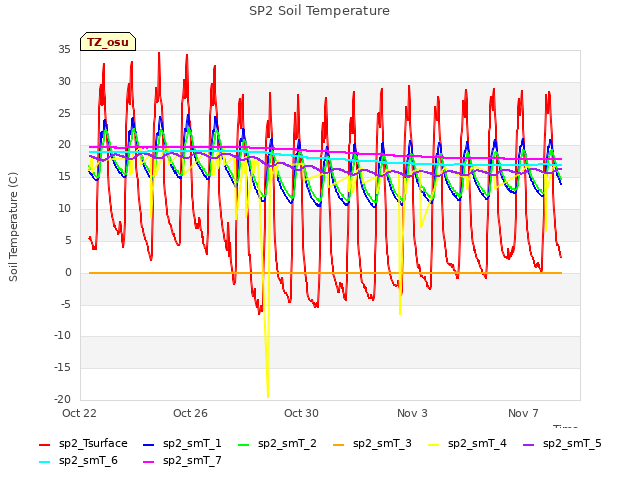Click the 35 y-axis tick label
The height and width of the screenshot is (480, 640).
(x=64, y=50)
